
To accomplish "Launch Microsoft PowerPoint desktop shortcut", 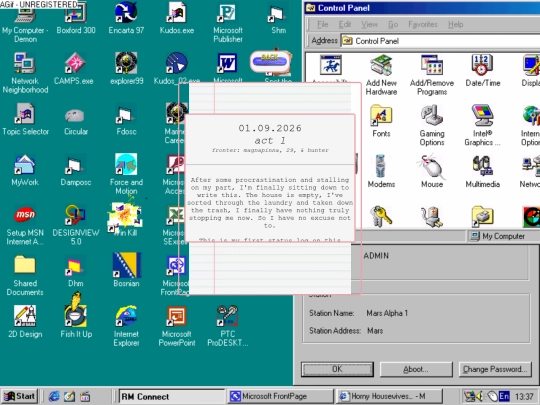I will [x=177, y=325].
